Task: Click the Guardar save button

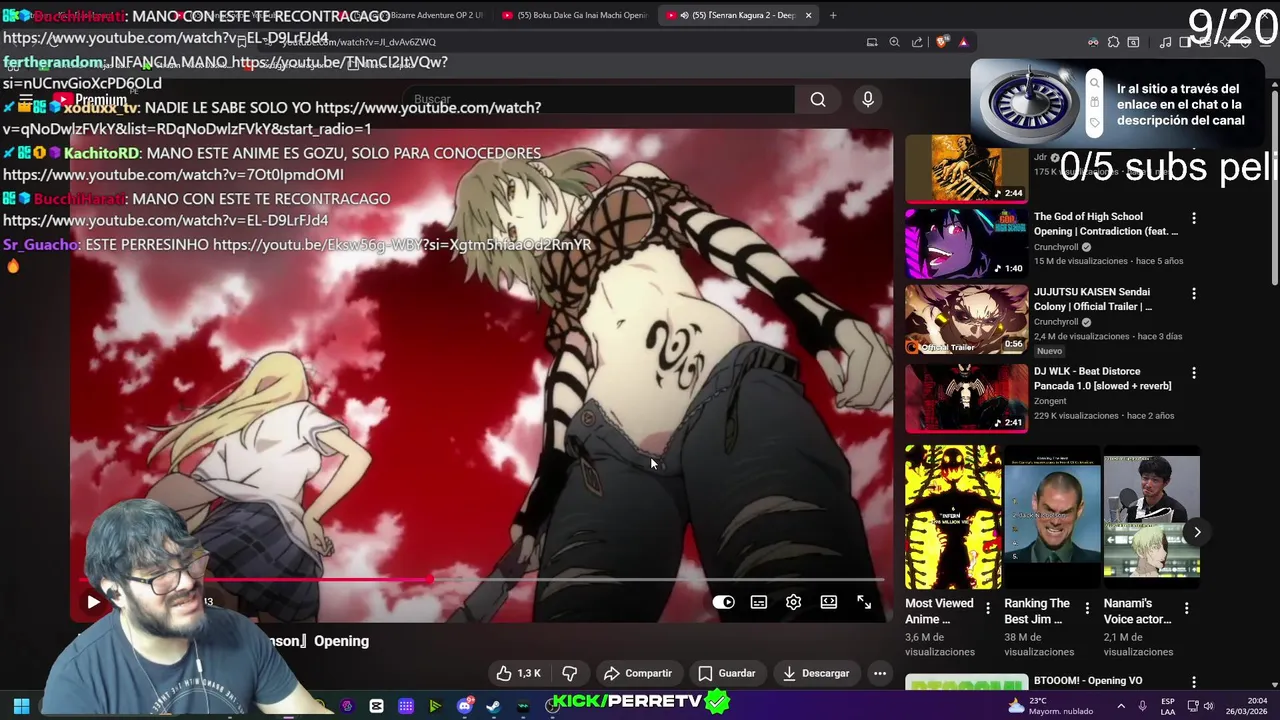Action: click(x=727, y=673)
